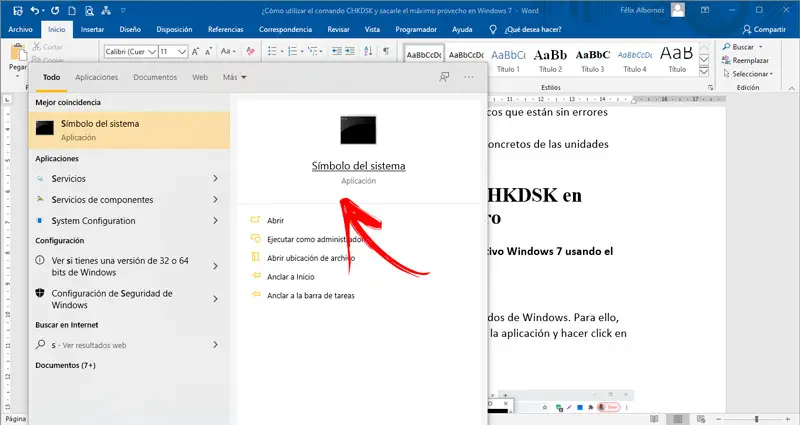Decrease font size with the smaller A icon
This screenshot has width=800, height=425.
tap(208, 52)
